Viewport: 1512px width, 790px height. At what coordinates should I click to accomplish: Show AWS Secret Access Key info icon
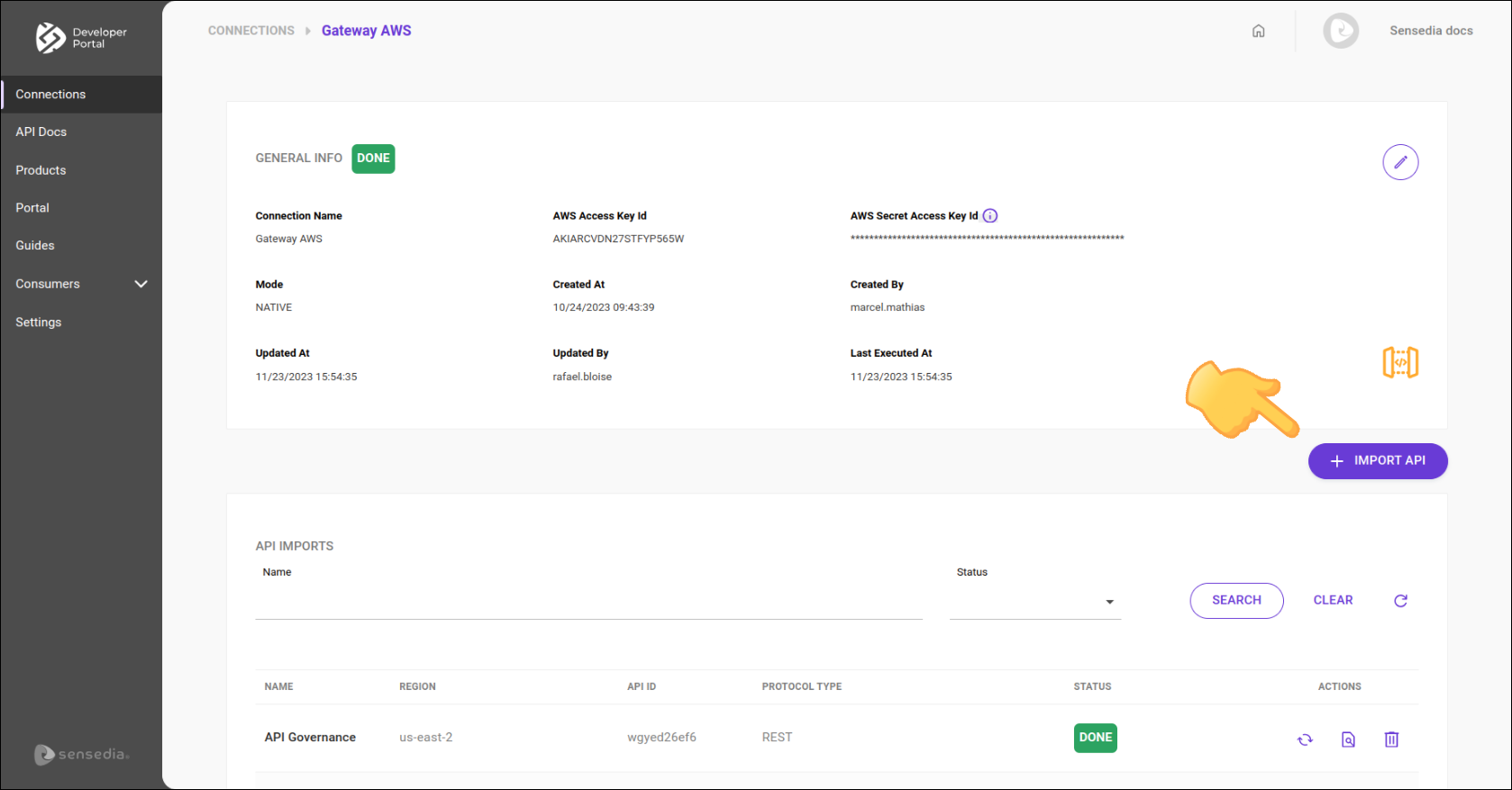[990, 215]
